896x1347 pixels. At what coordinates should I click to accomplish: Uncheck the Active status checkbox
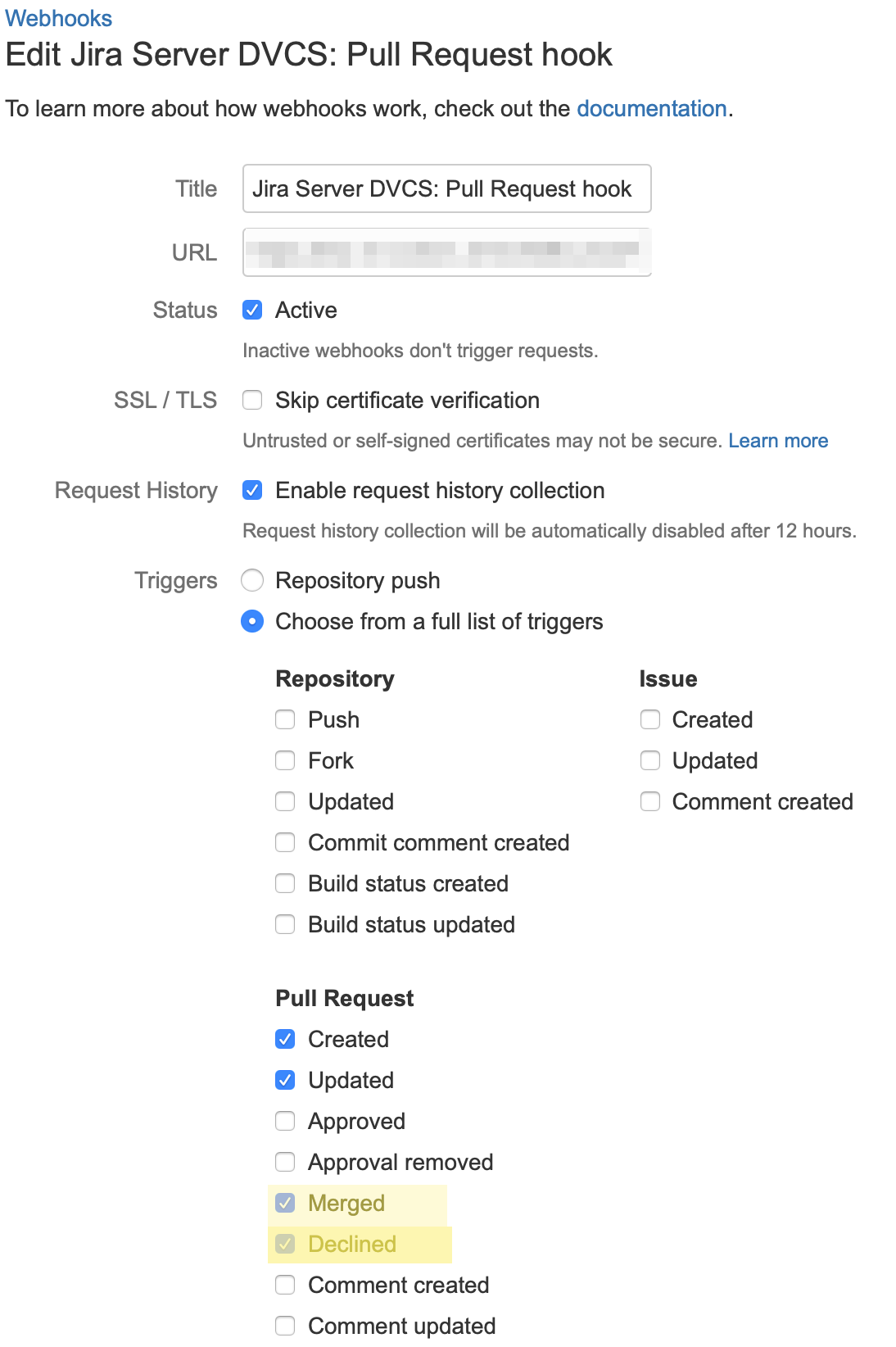coord(252,310)
